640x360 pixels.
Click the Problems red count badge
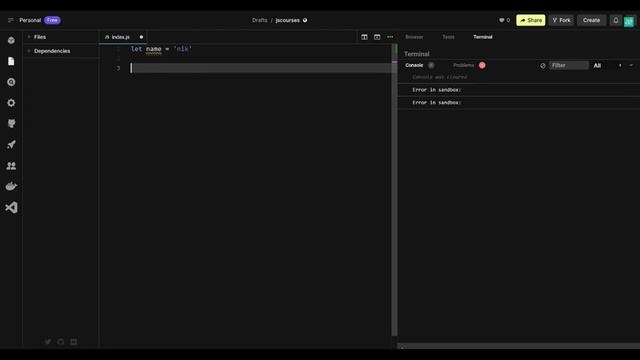[x=482, y=65]
